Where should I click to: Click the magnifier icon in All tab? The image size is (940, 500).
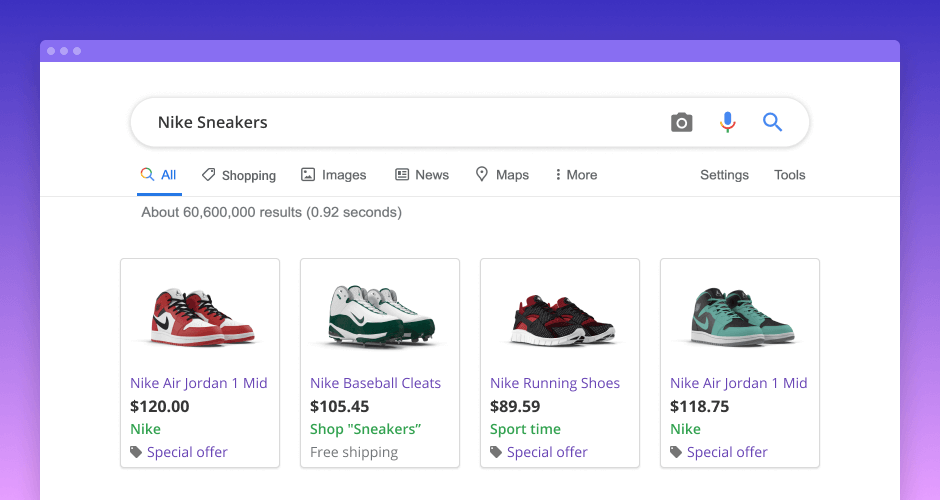tap(147, 174)
